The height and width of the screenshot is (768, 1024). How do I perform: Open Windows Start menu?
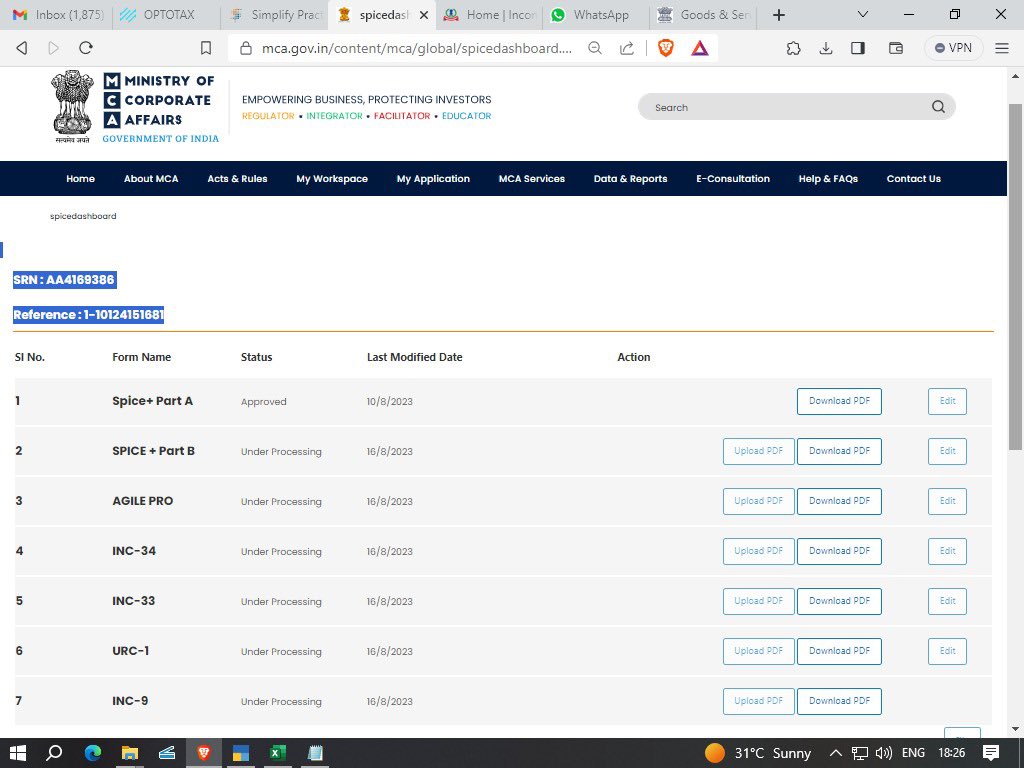coord(18,753)
